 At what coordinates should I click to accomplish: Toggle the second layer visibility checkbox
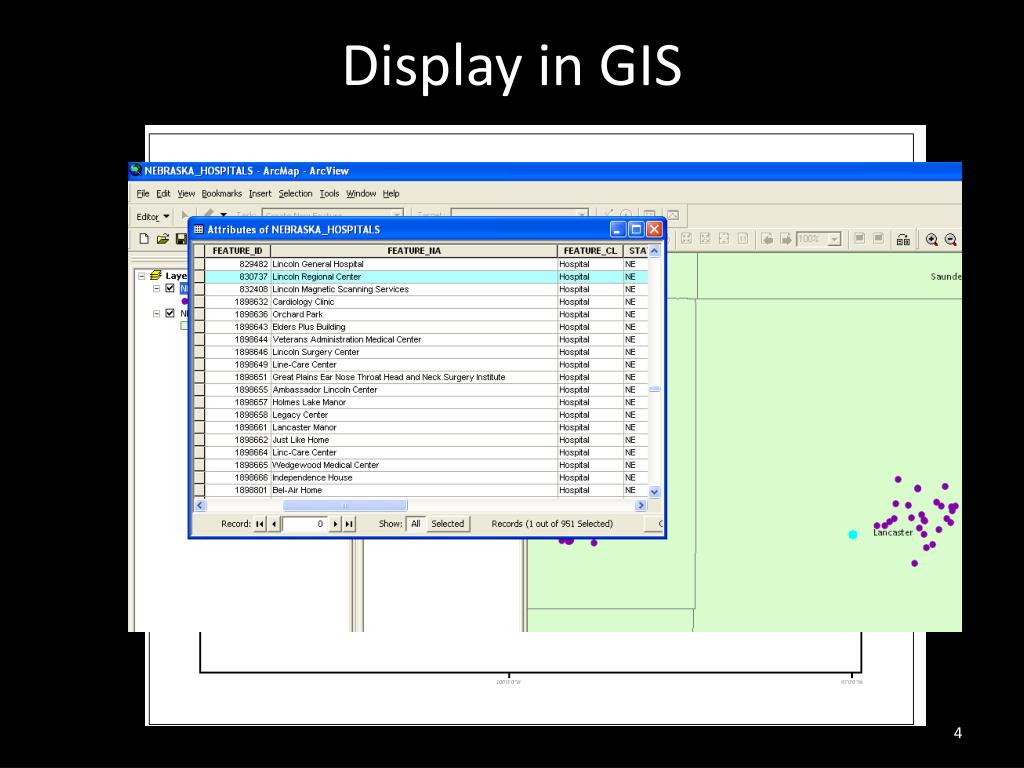pos(170,313)
